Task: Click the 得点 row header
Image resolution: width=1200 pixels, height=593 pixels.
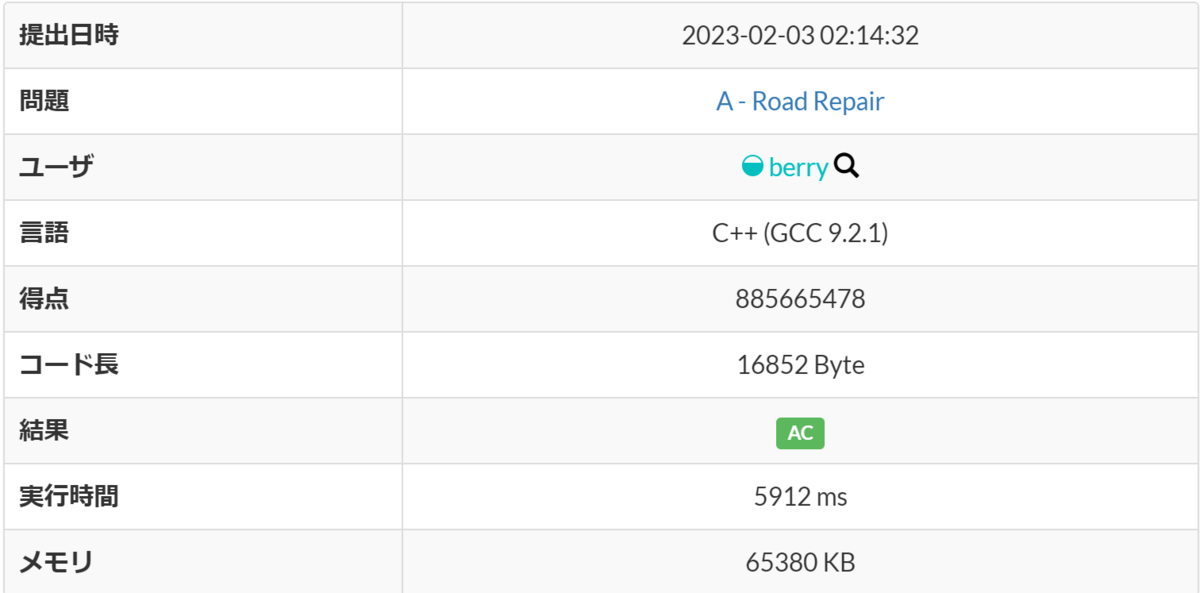Action: 203,299
